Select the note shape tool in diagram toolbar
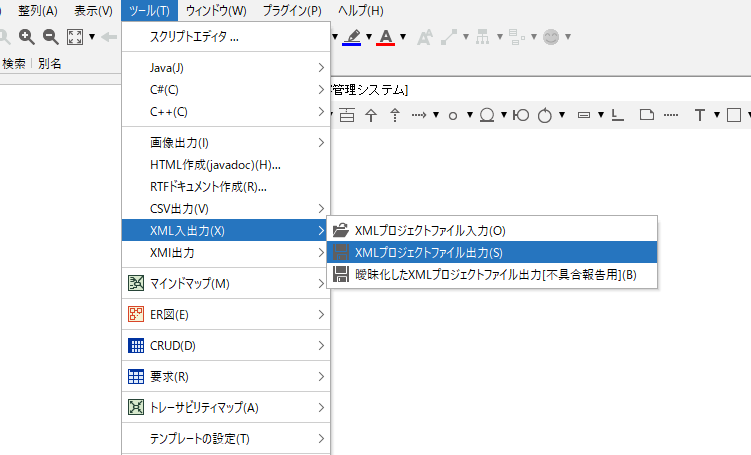 click(647, 115)
